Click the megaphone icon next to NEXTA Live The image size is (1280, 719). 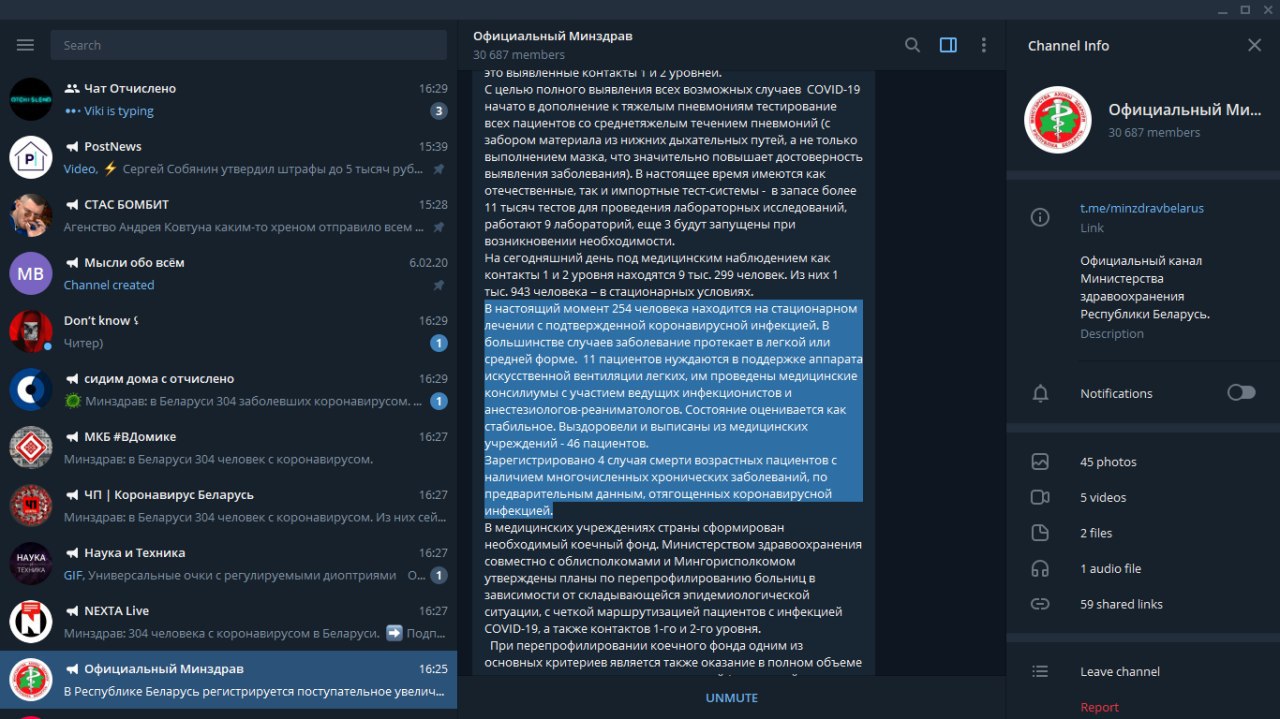[72, 611]
